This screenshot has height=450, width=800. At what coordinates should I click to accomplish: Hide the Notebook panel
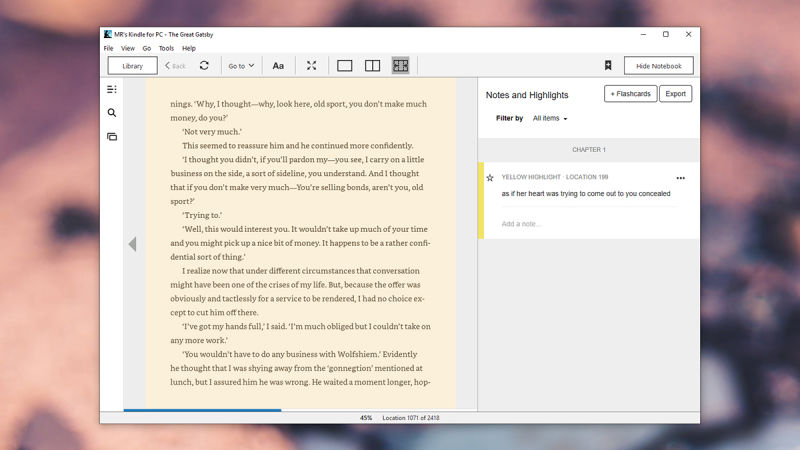(659, 66)
